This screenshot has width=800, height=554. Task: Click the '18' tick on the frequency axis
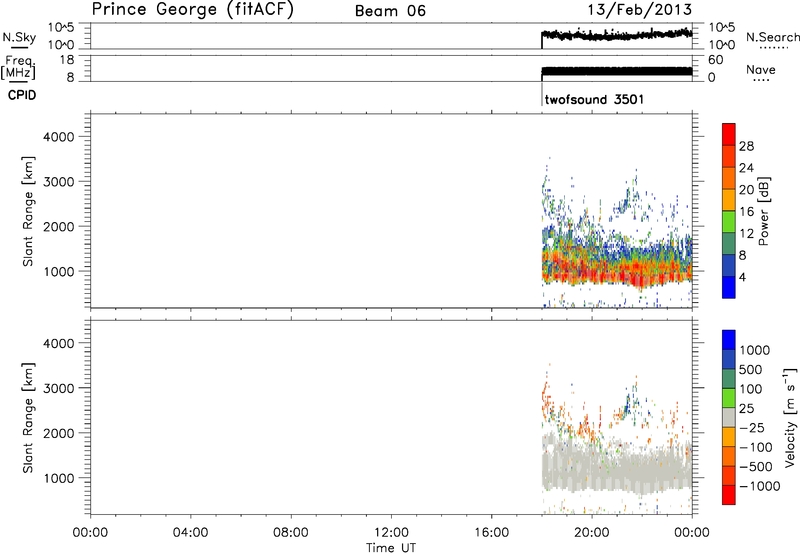coord(66,60)
